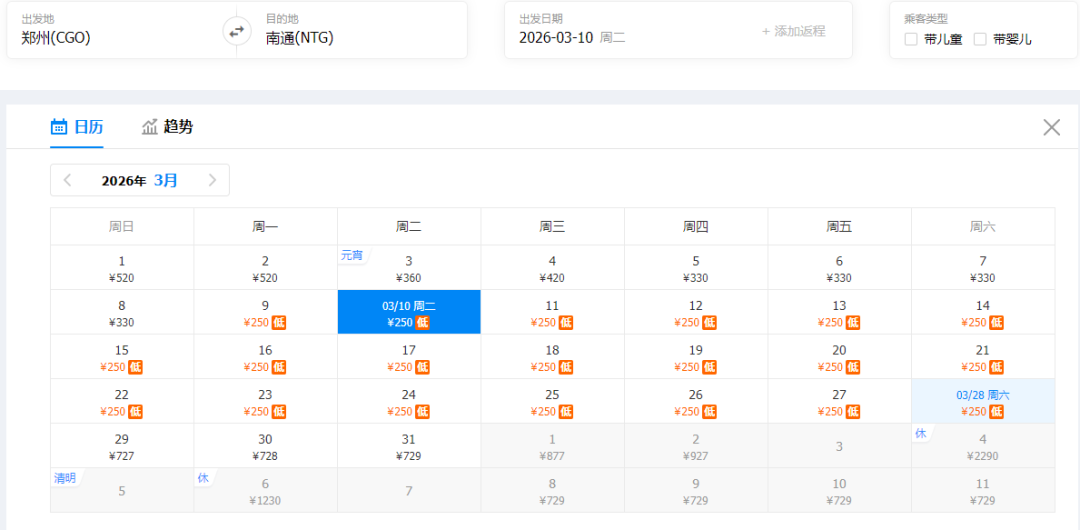
Task: Open departure date 2026-03-10 field
Action: [572, 38]
